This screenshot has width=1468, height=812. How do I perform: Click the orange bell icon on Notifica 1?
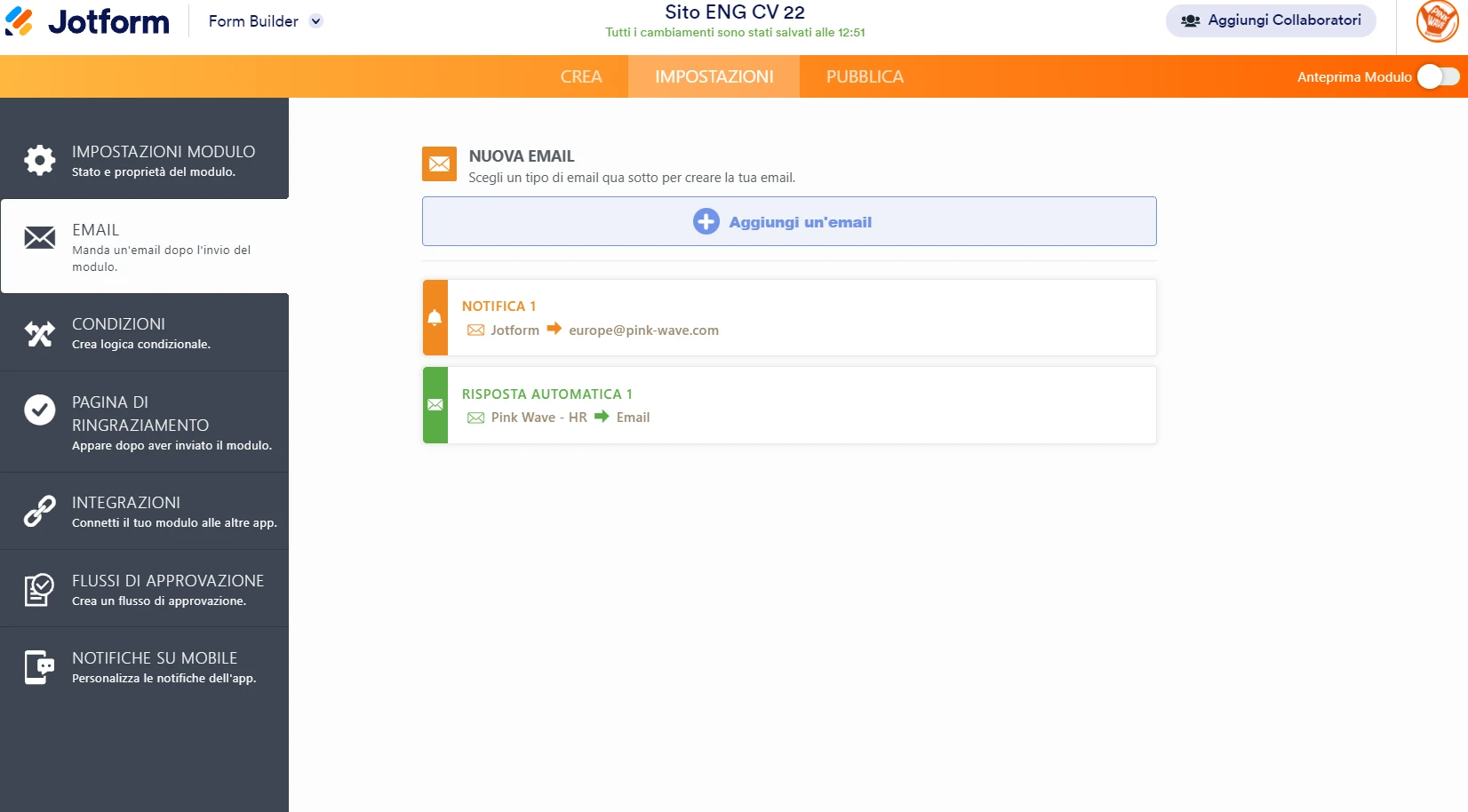coord(435,316)
